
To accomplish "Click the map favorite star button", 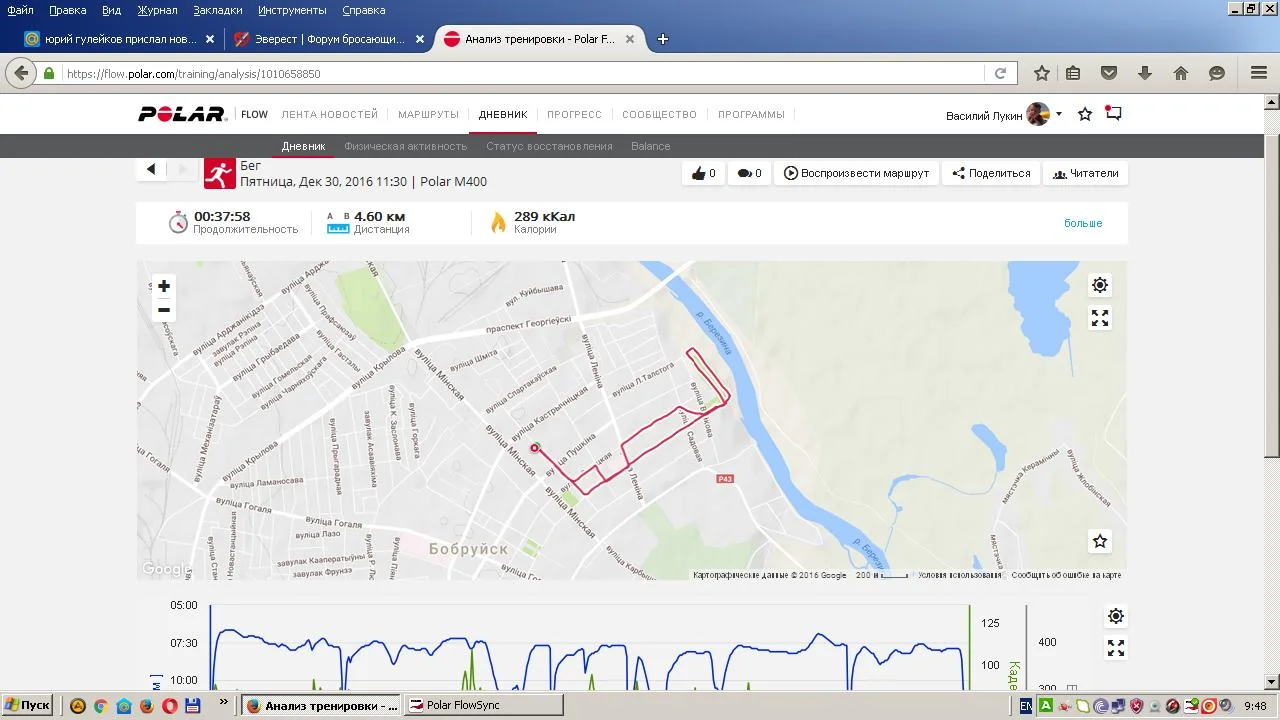I will click(1100, 541).
